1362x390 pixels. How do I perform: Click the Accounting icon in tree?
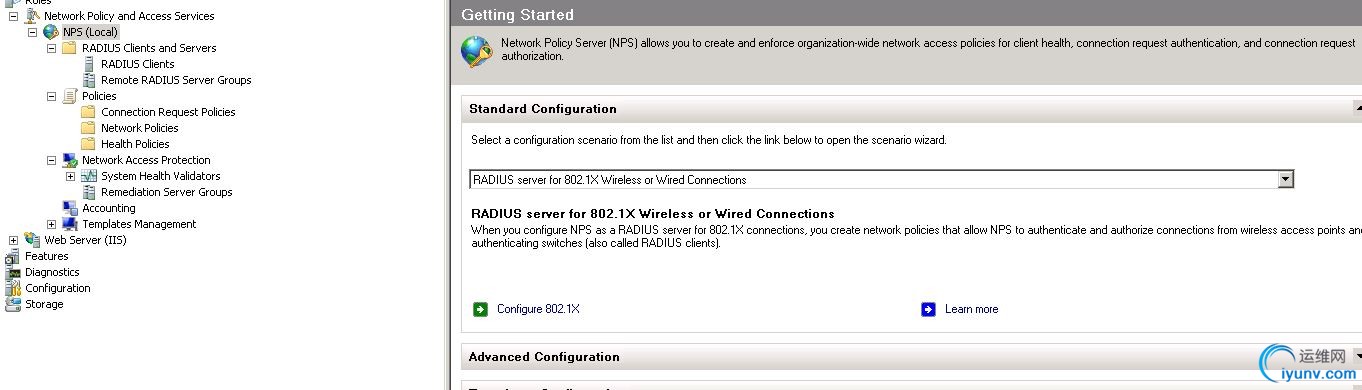click(70, 208)
